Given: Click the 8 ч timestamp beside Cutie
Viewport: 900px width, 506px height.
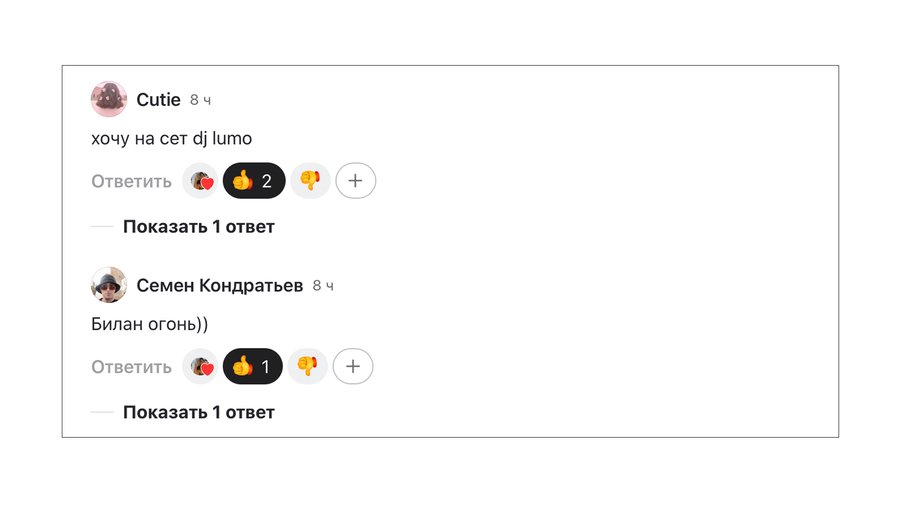Looking at the screenshot, I should (x=200, y=101).
